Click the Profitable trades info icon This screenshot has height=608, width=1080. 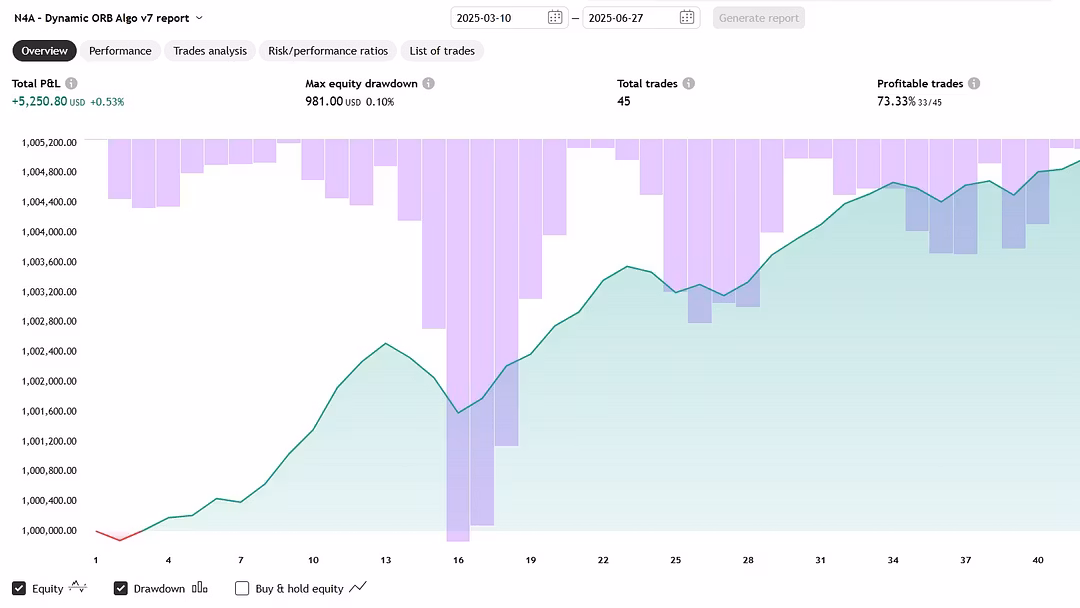[974, 83]
